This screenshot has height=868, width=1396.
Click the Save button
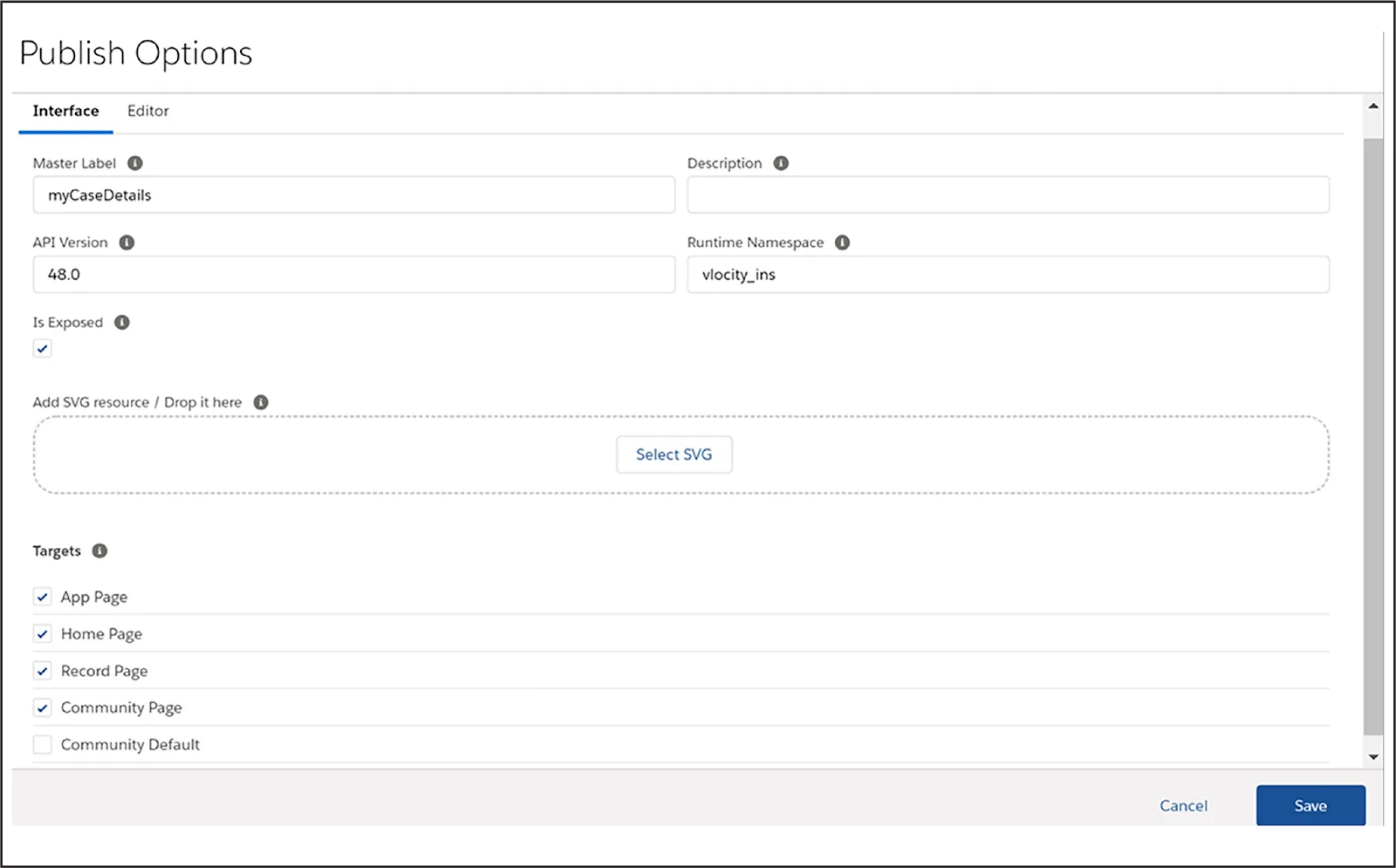point(1310,805)
